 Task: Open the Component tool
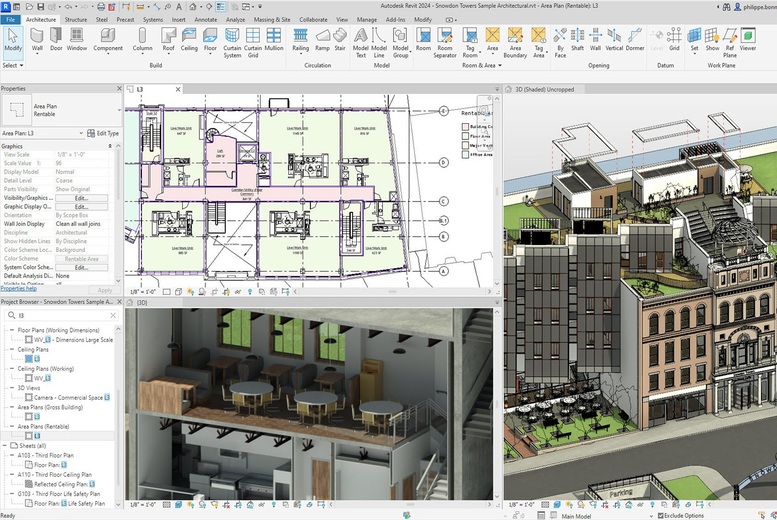click(108, 40)
